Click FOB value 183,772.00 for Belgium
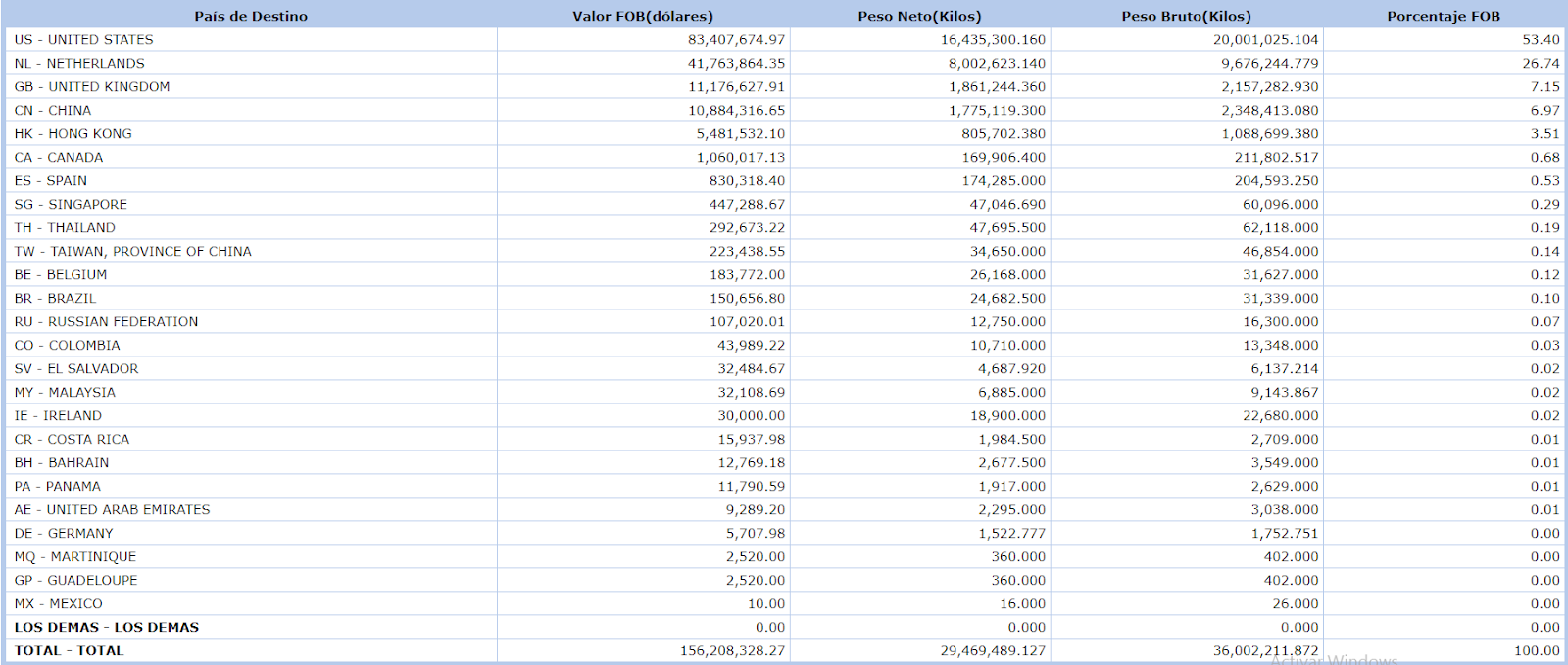This screenshot has width=1568, height=665. coord(747,274)
